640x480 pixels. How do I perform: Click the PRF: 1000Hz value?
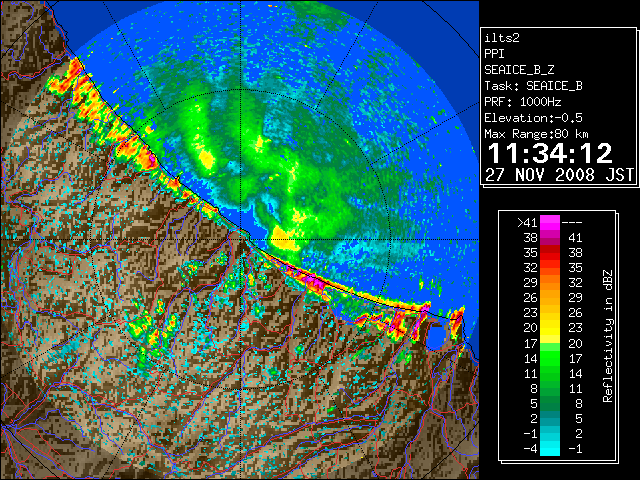[523, 102]
